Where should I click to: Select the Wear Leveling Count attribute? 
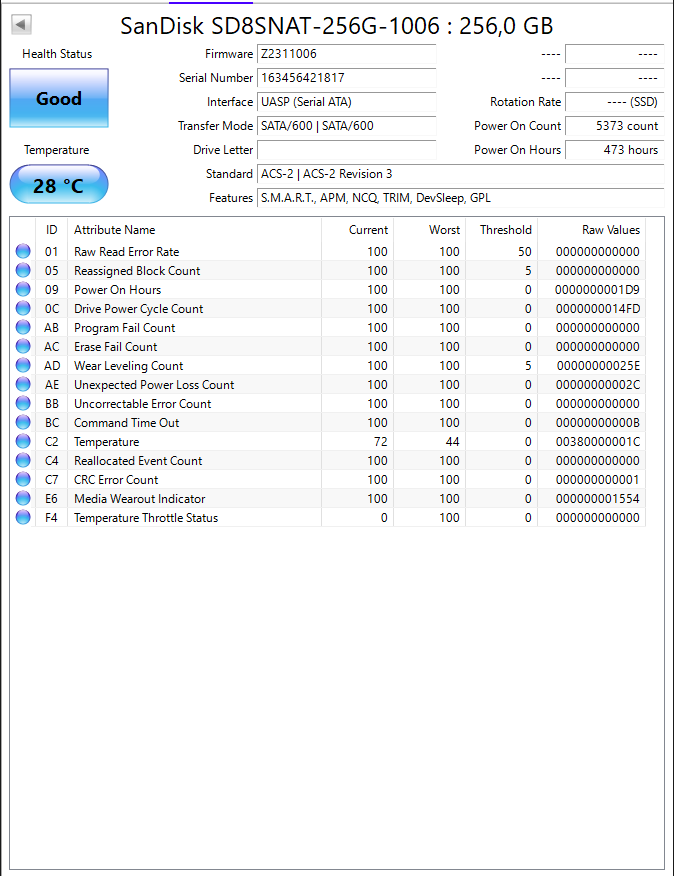129,366
